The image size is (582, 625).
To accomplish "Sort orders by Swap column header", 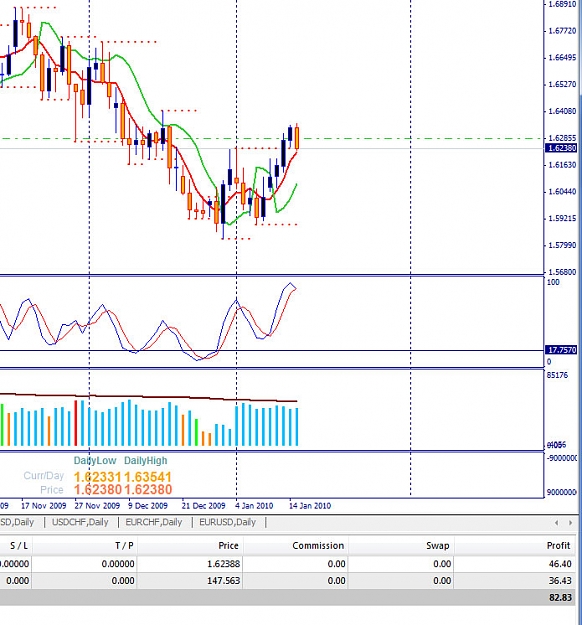I will [x=438, y=546].
